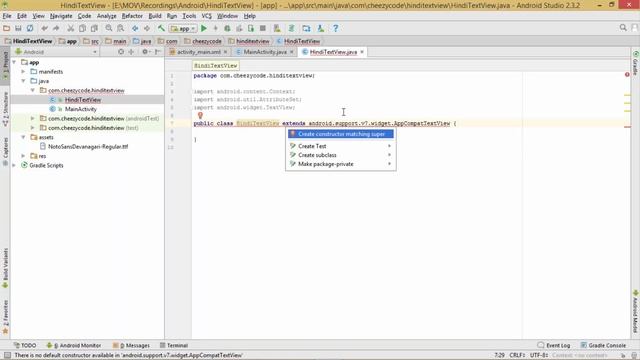640x360 pixels.
Task: Collapse the java folder node
Action: tap(23, 81)
